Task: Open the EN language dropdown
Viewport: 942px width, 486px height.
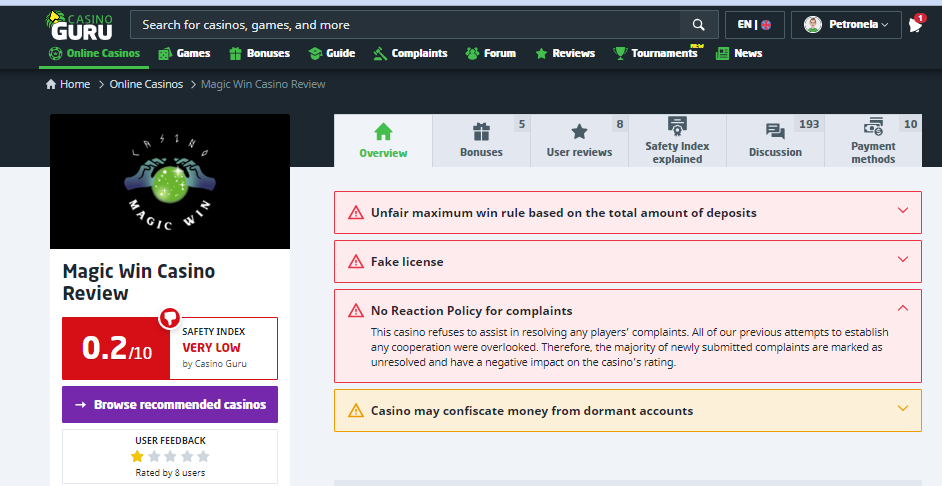Action: [x=754, y=25]
